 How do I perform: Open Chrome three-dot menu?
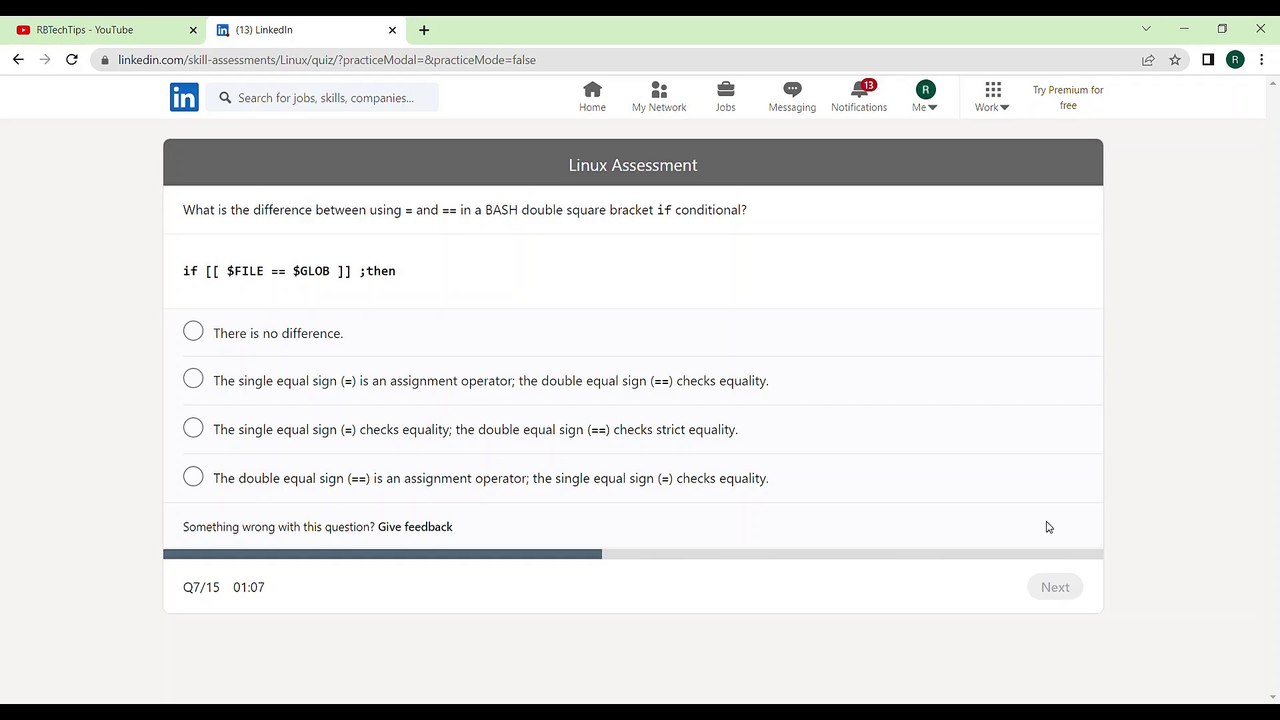click(x=1261, y=60)
